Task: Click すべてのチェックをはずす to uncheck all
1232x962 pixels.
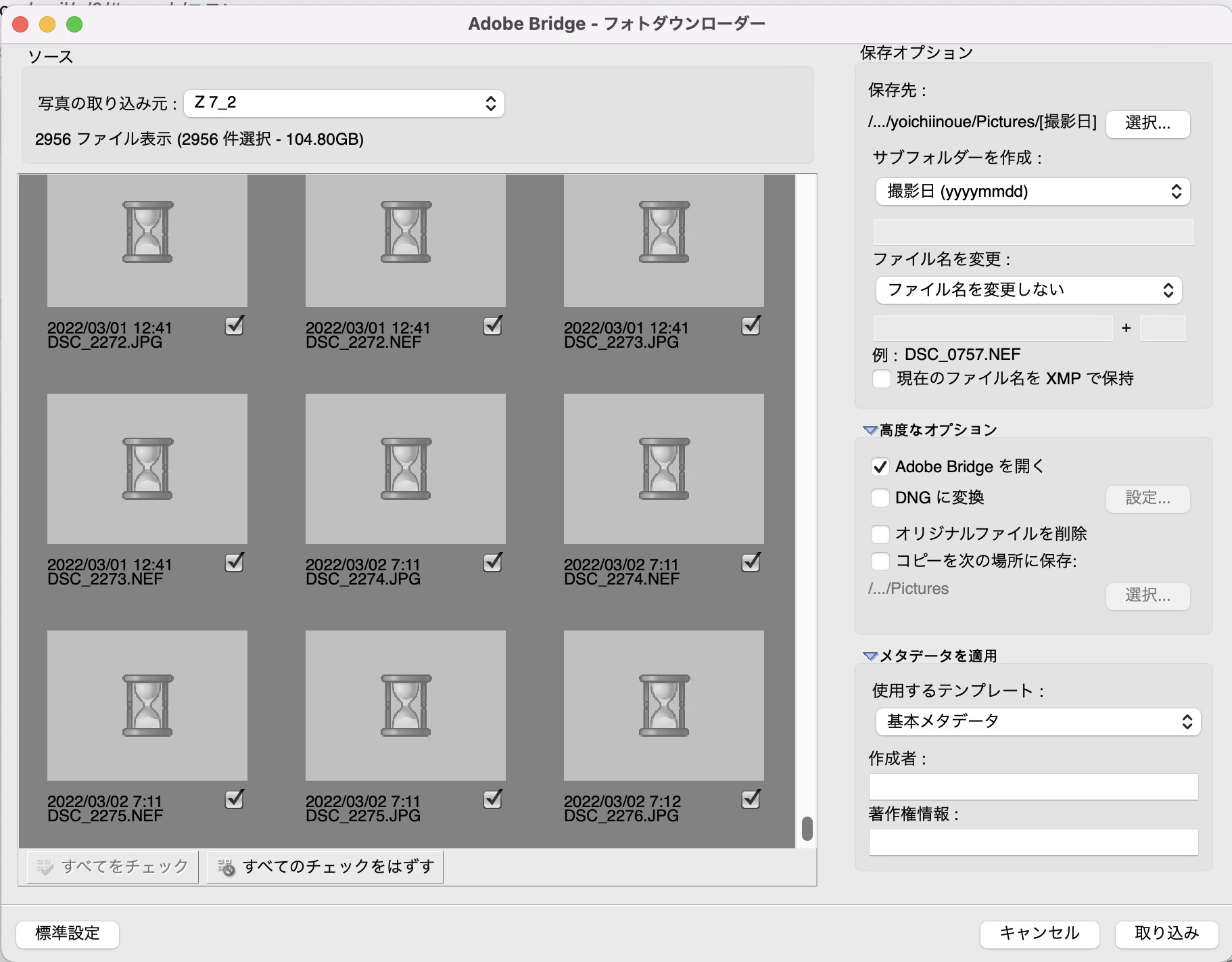Action: (325, 867)
